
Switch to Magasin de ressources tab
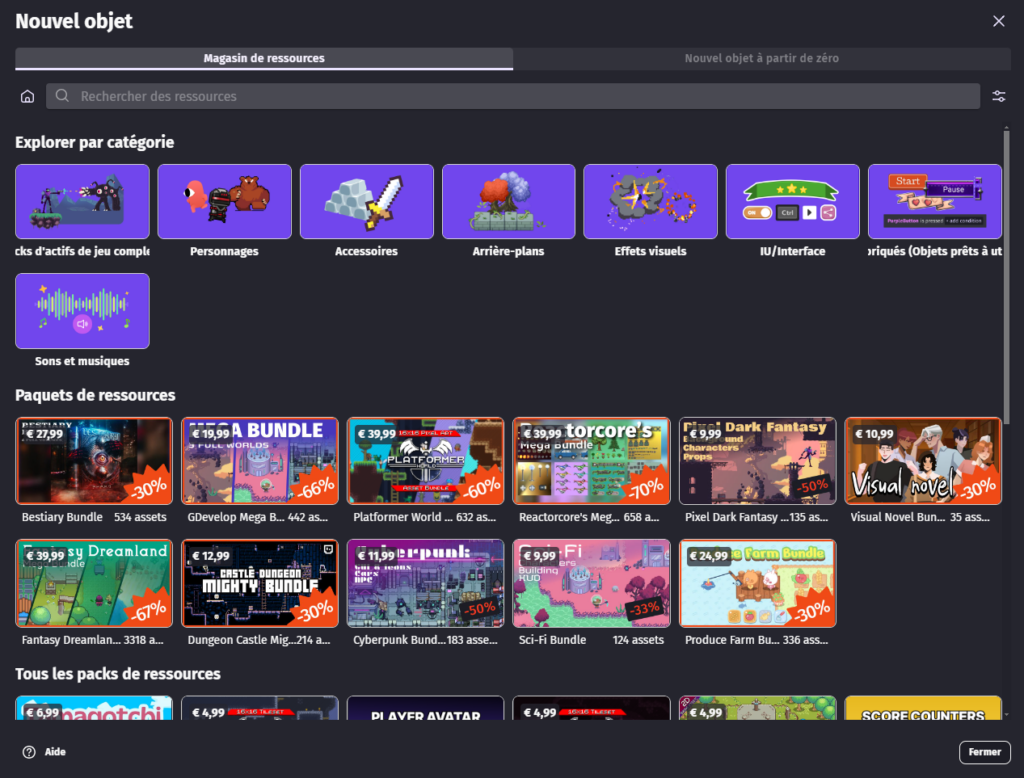pos(264,59)
